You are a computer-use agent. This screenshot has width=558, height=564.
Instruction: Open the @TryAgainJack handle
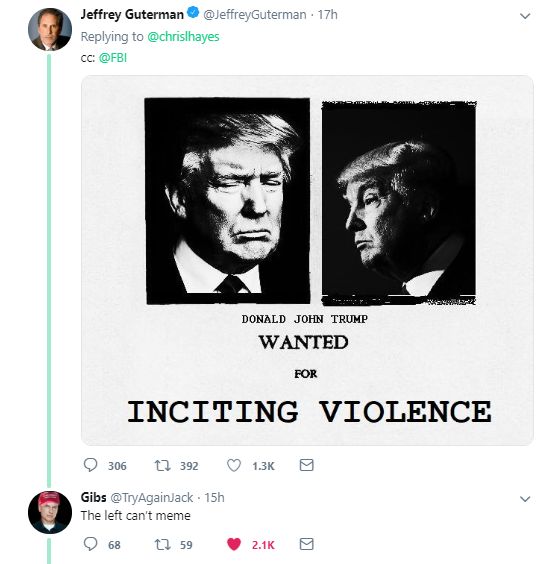pos(151,498)
